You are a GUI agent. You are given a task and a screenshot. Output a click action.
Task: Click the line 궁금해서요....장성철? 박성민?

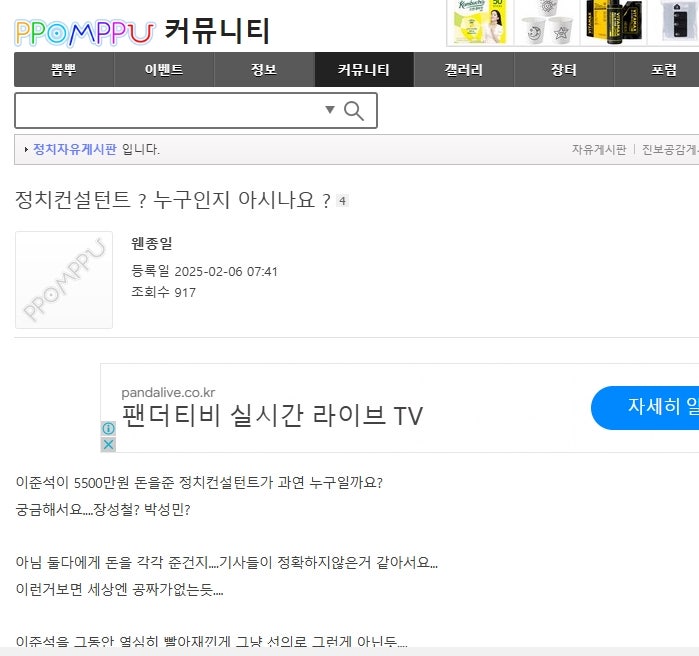click(103, 509)
